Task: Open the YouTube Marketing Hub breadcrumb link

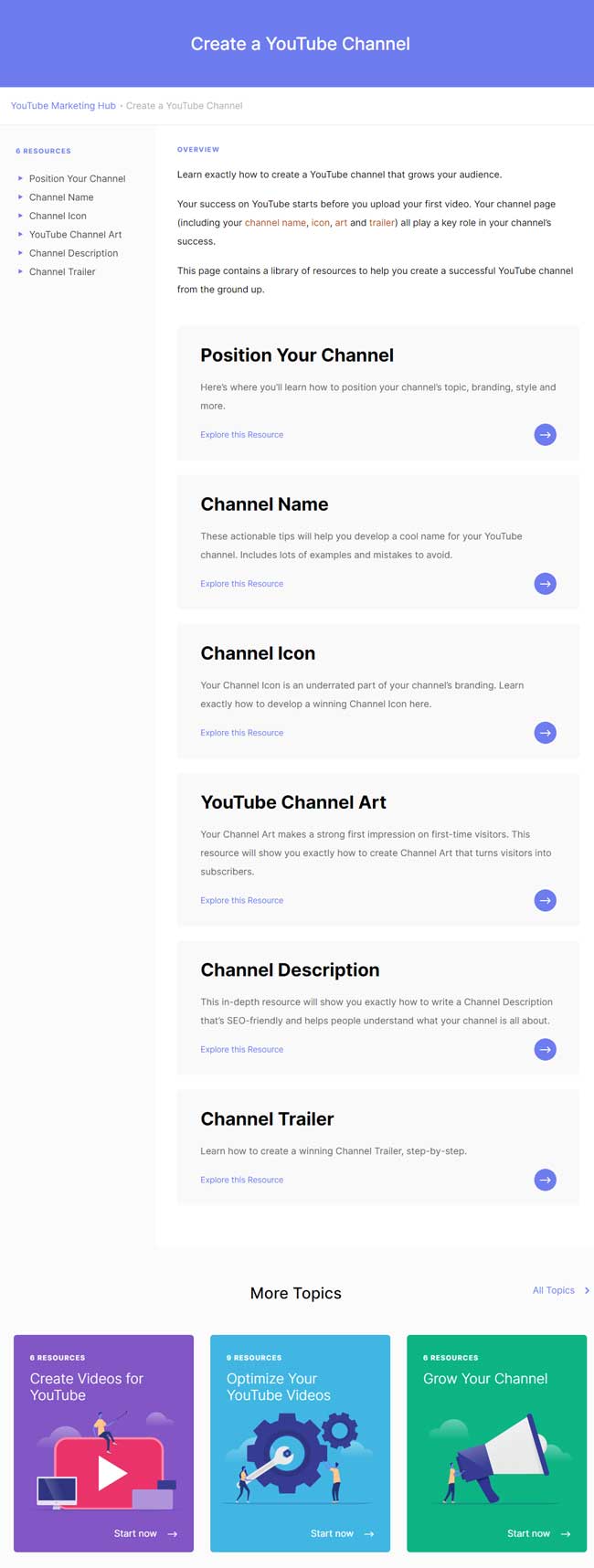Action: point(63,106)
